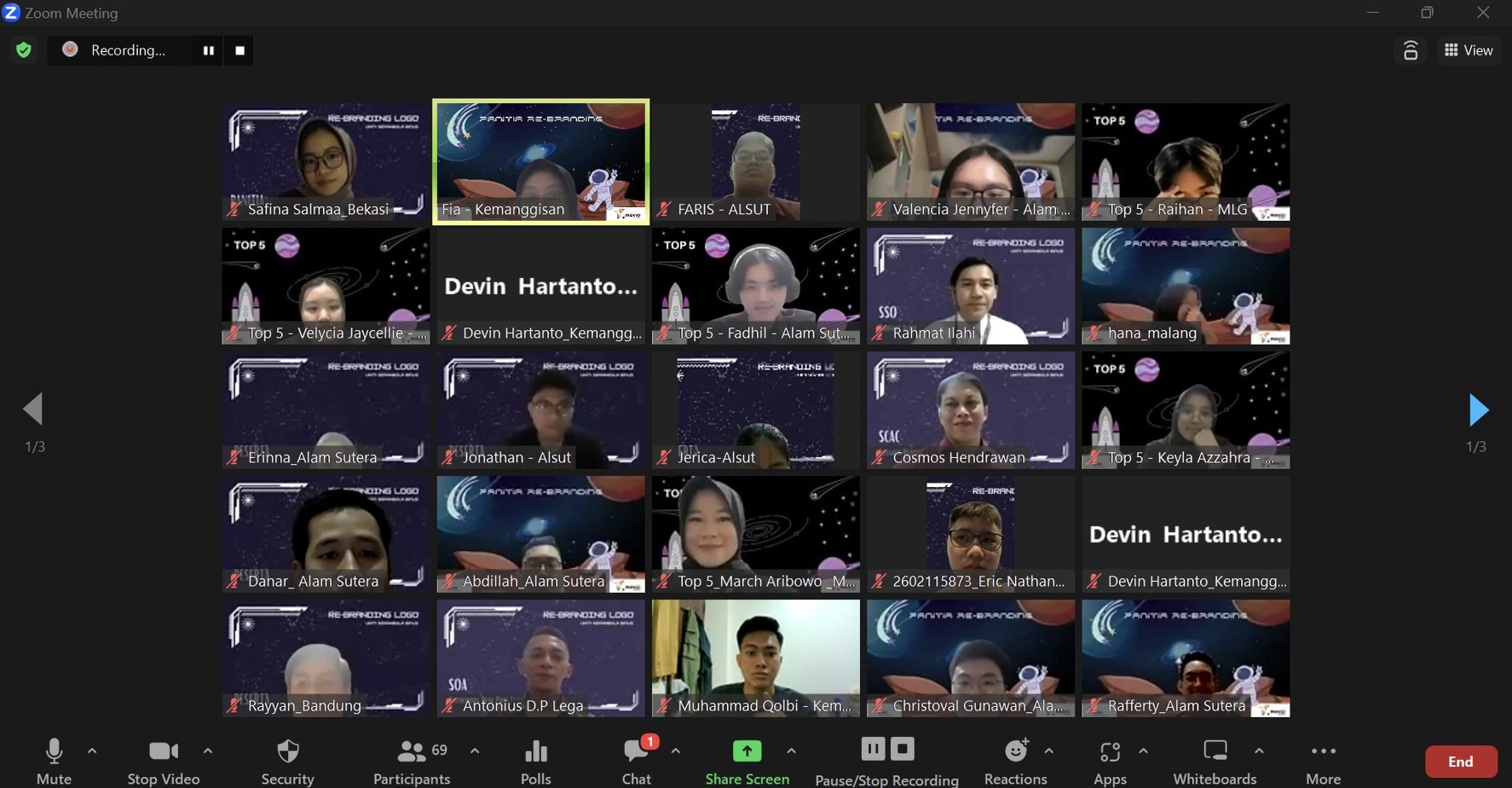Open the Security shield menu
Viewport: 1512px width, 788px height.
coord(288,761)
